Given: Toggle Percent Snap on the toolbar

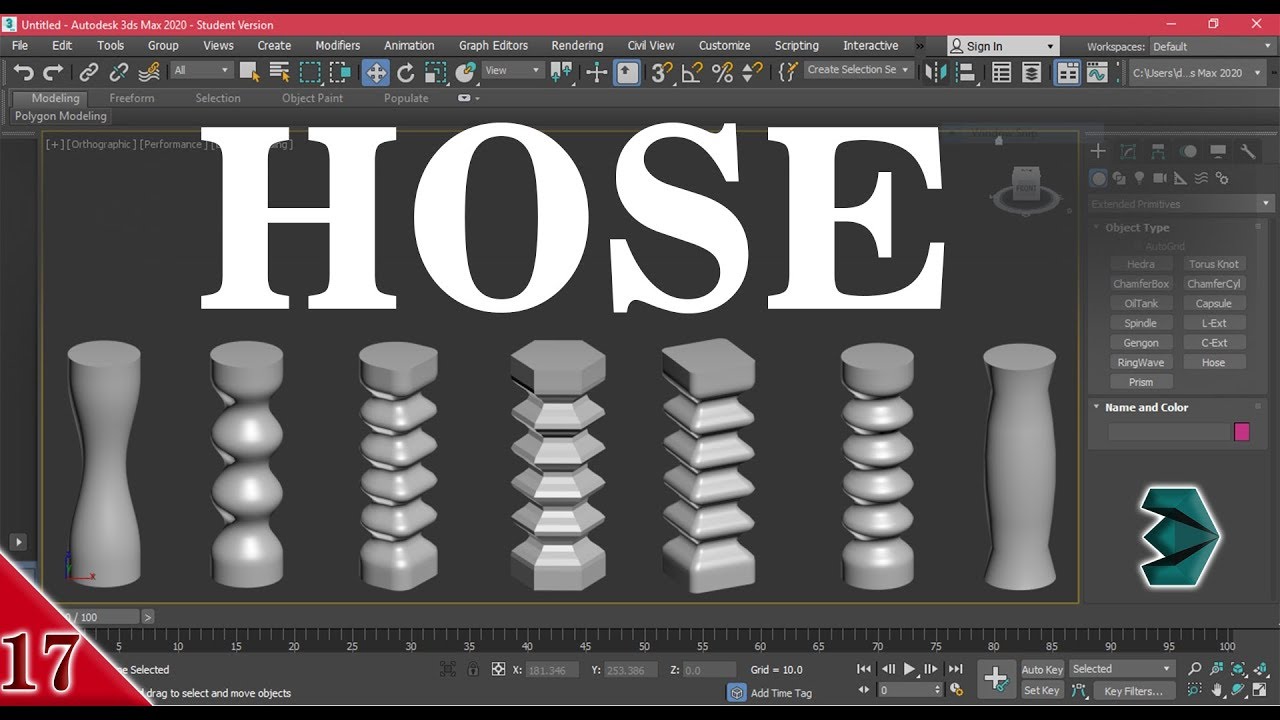Looking at the screenshot, I should tap(722, 72).
